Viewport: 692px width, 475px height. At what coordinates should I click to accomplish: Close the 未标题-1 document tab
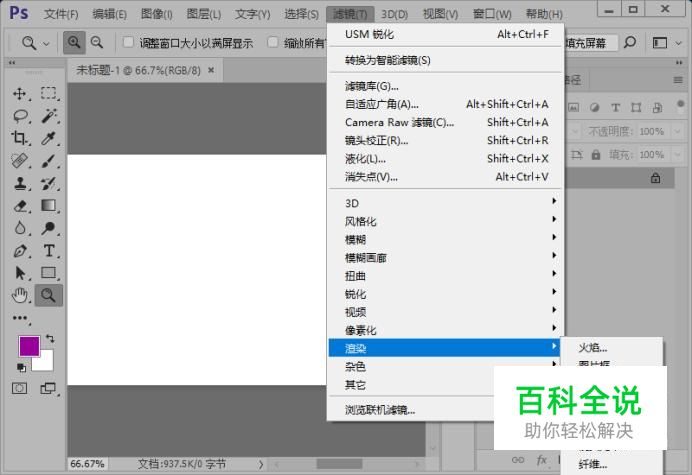[x=211, y=70]
